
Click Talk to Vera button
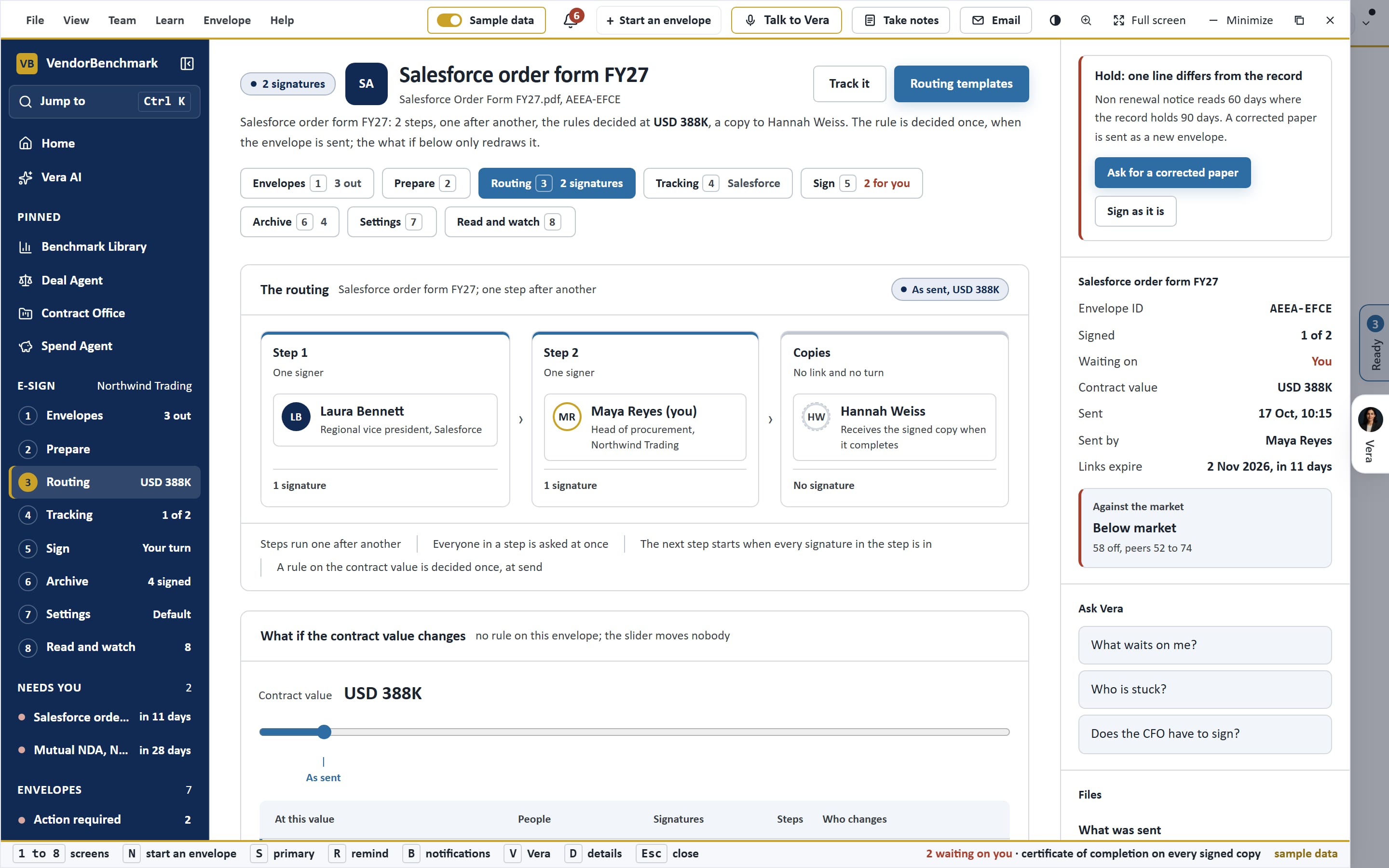click(x=786, y=20)
